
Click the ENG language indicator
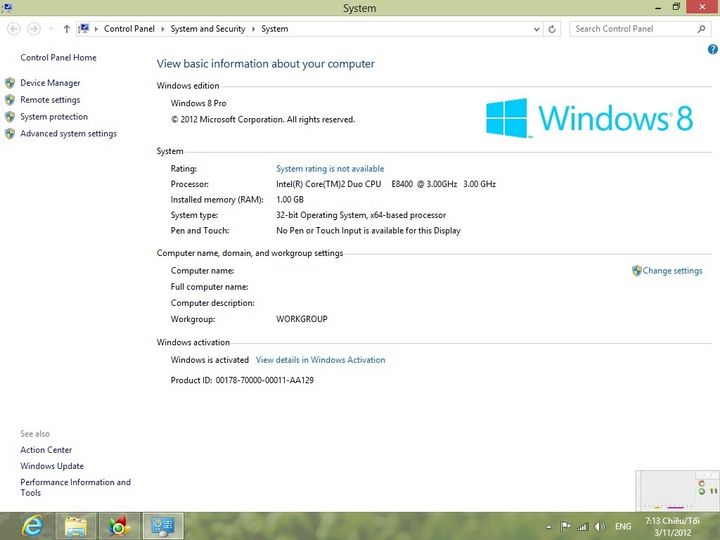(x=623, y=527)
